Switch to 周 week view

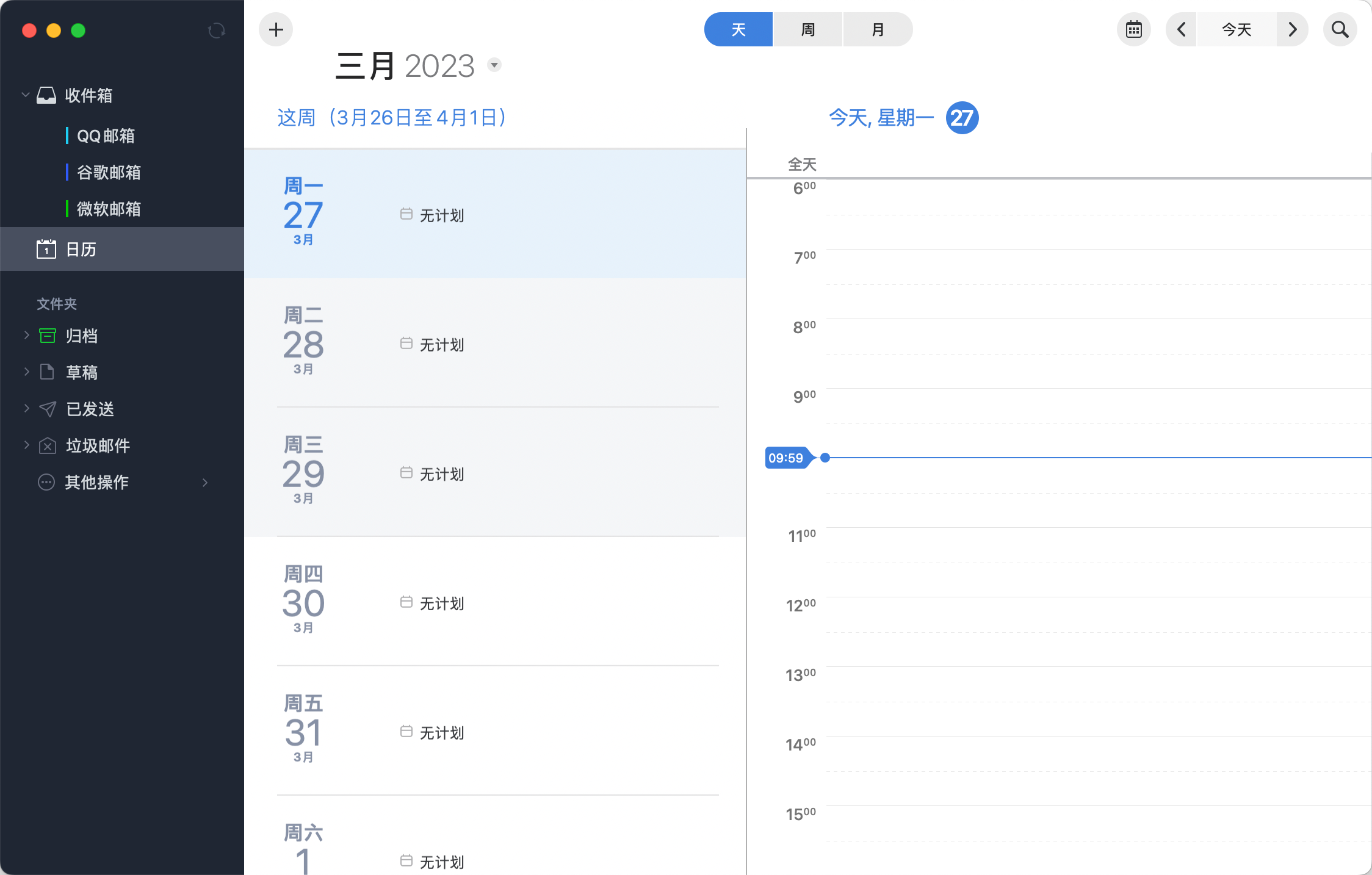(807, 29)
